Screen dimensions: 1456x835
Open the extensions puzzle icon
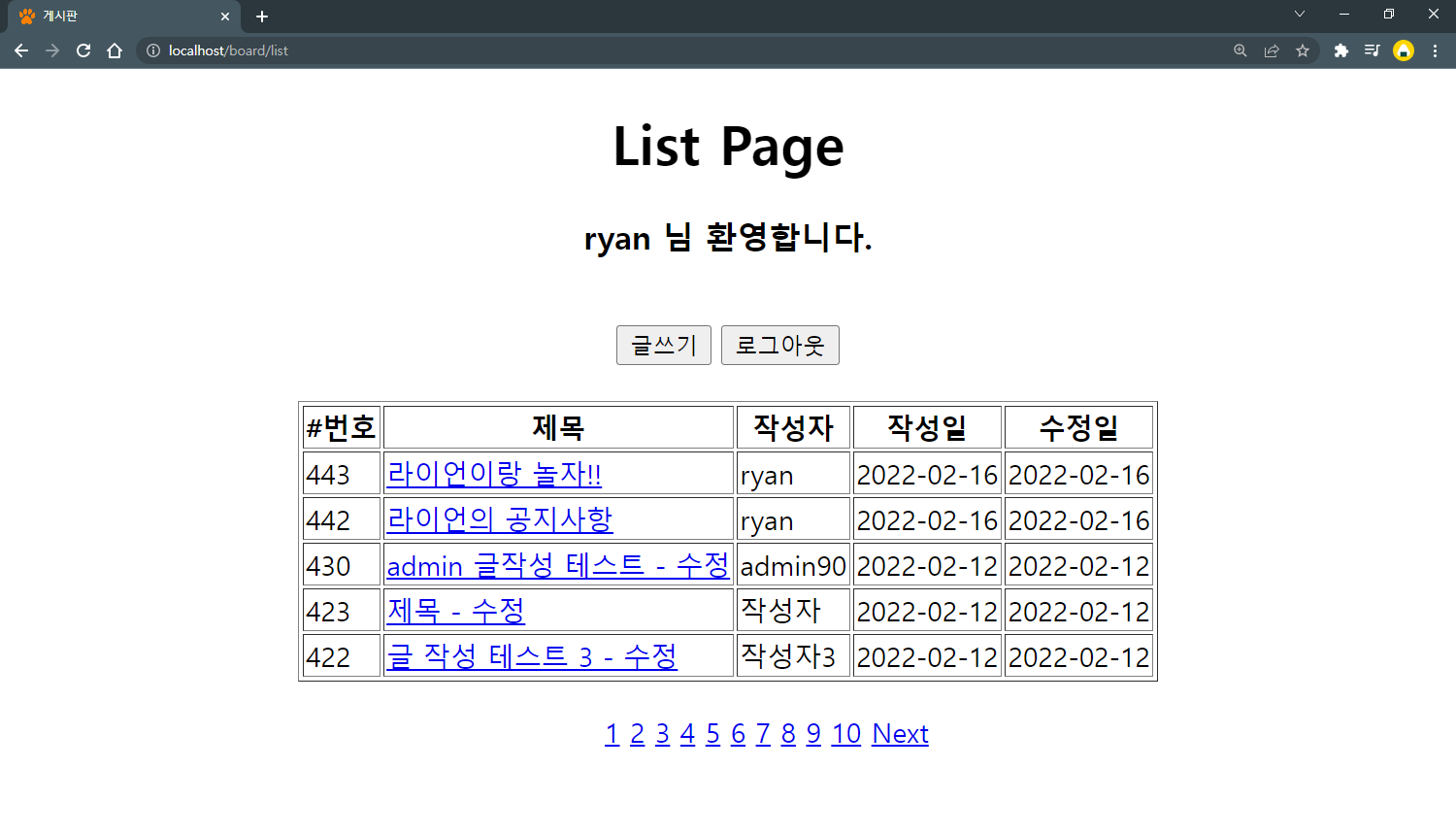(x=1340, y=50)
